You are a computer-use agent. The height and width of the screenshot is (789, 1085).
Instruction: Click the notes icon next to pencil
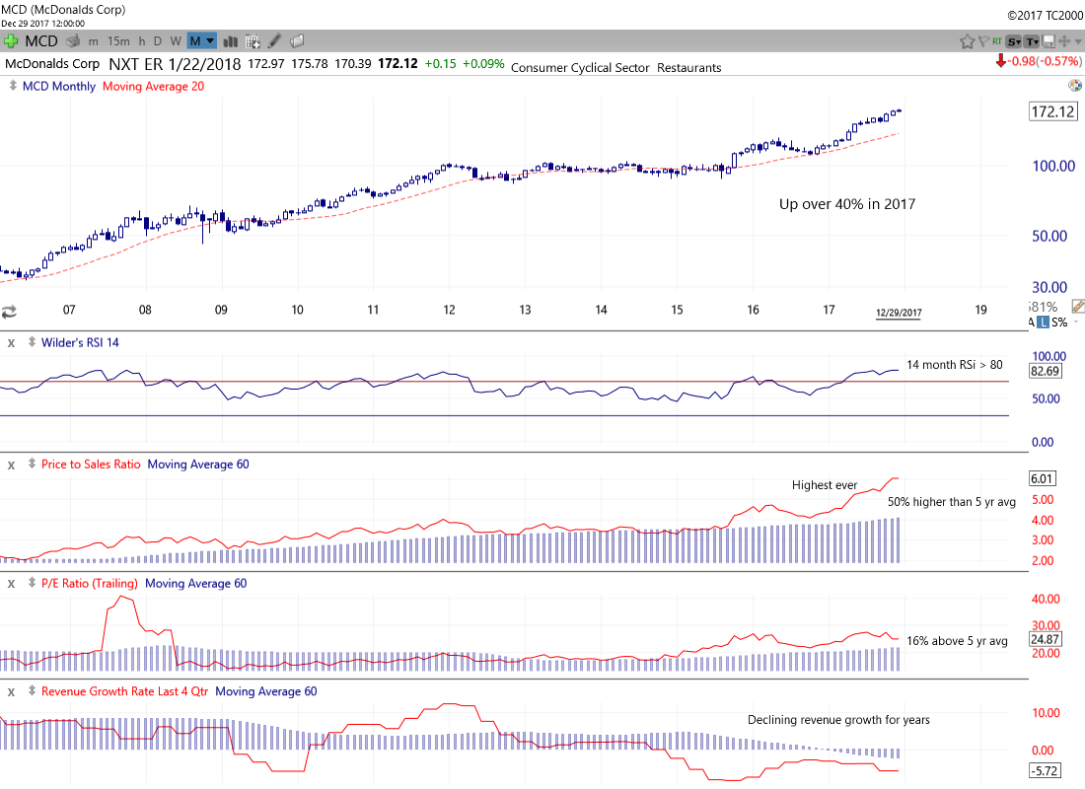tap(296, 41)
